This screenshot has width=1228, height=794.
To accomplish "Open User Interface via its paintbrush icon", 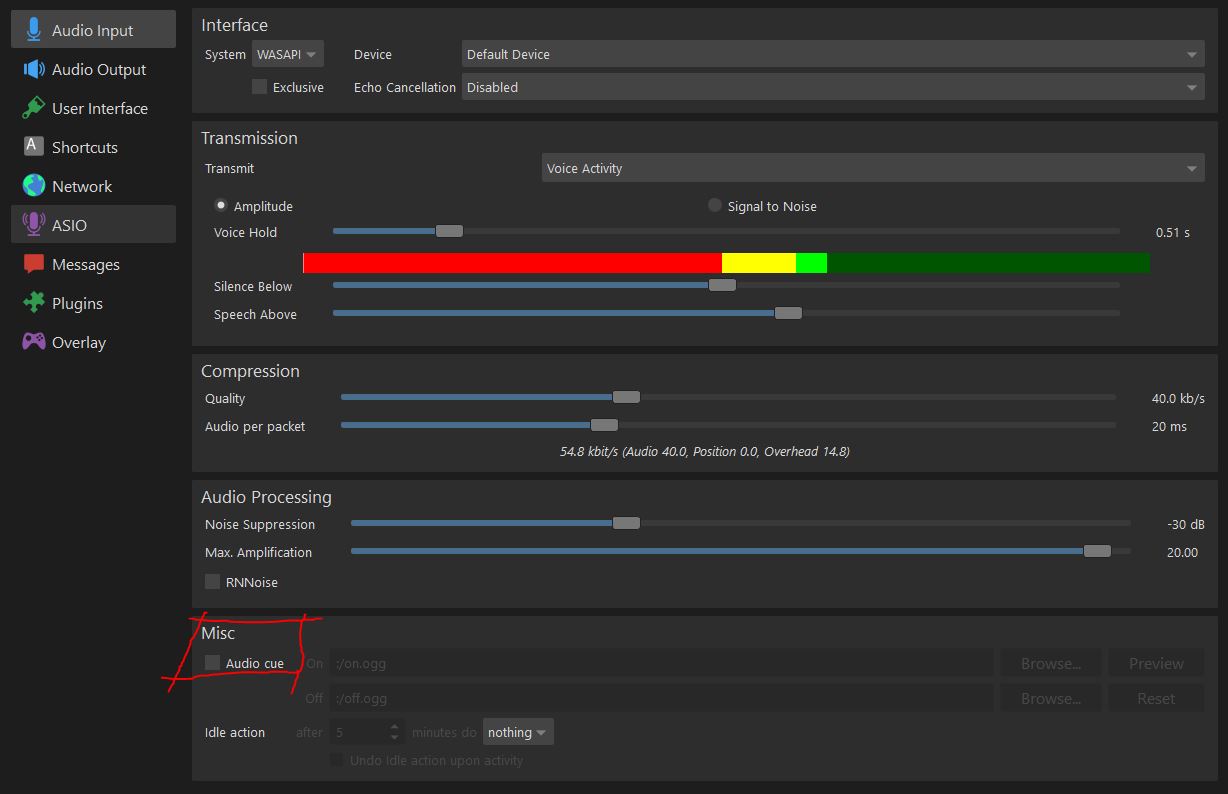I will [34, 108].
